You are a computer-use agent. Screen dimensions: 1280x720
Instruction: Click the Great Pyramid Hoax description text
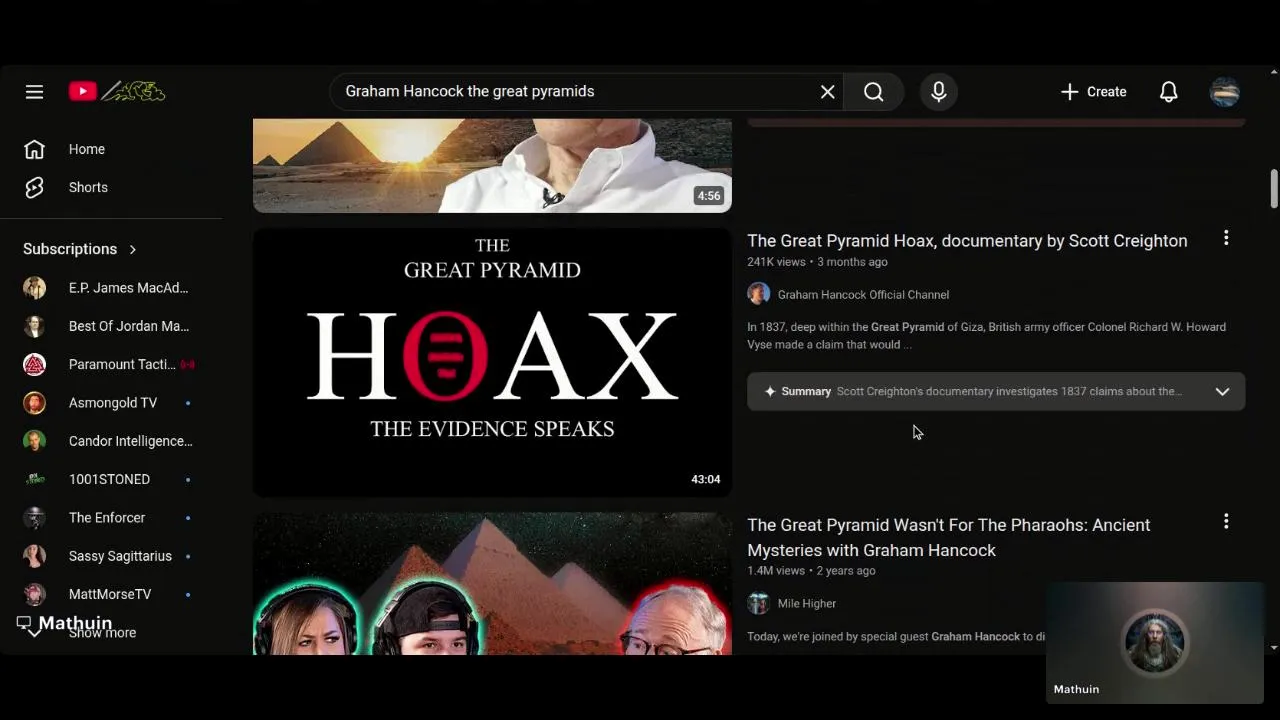tap(986, 336)
